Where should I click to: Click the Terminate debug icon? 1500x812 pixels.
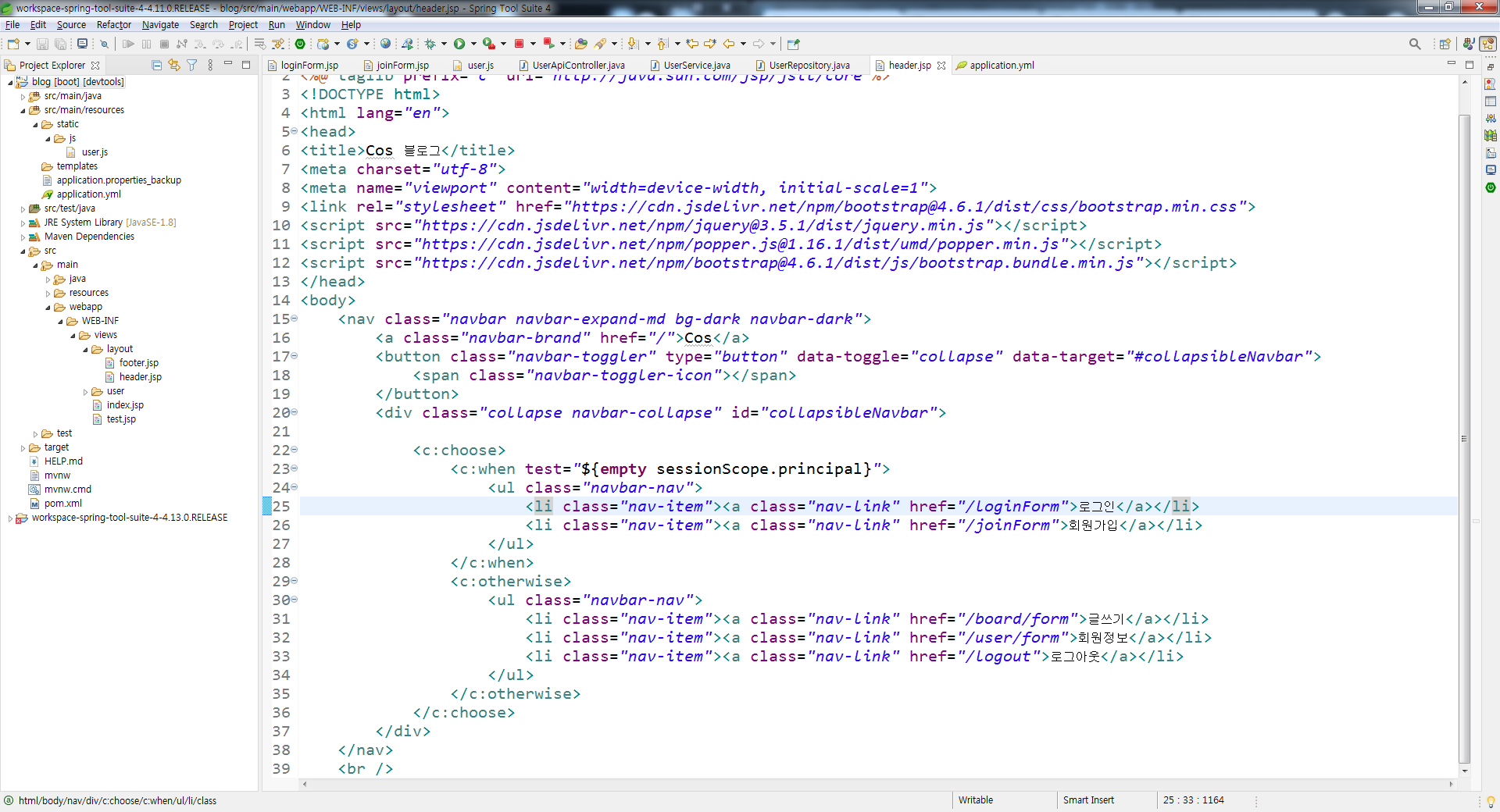pyautogui.click(x=164, y=44)
